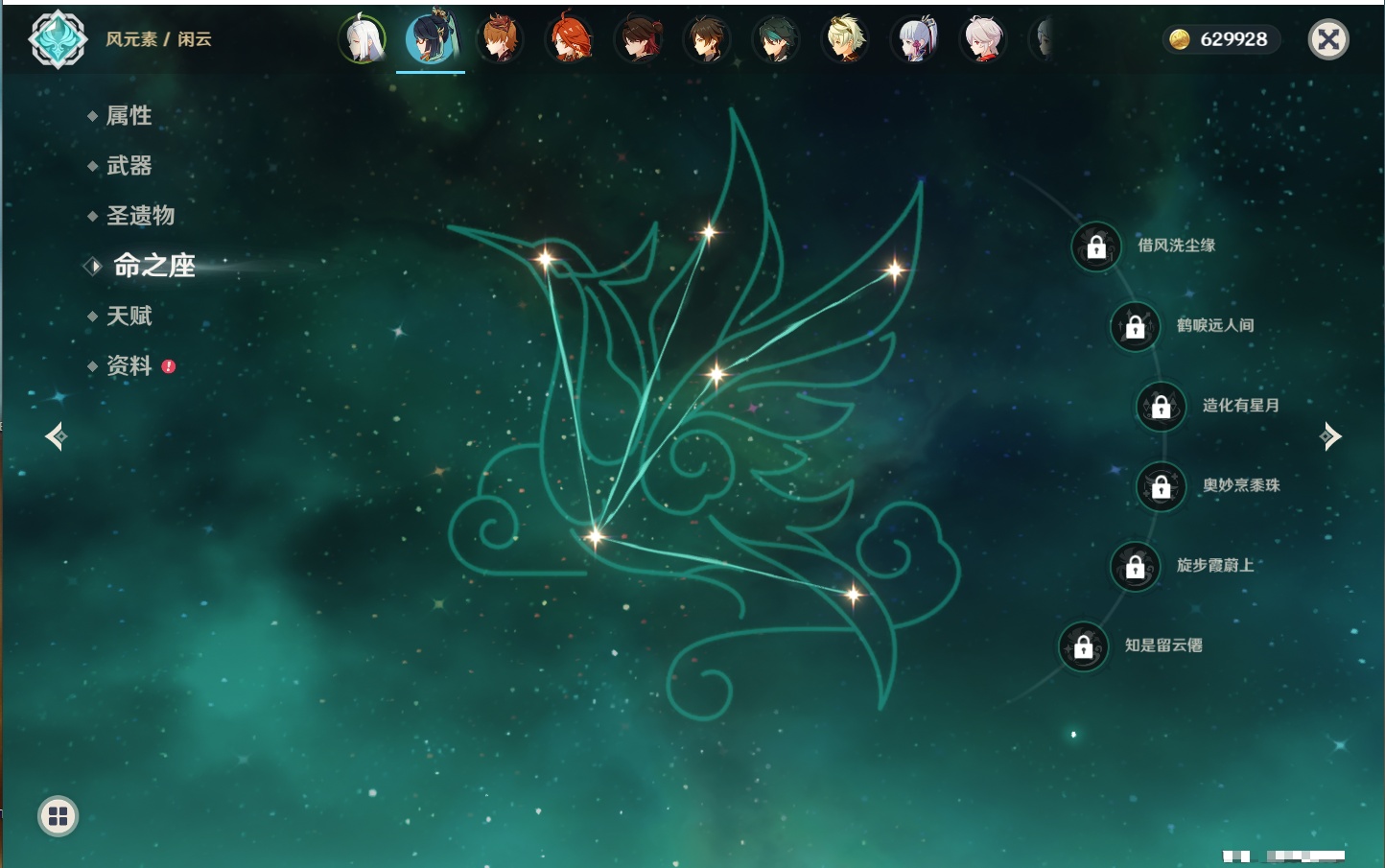Click the Mora balance 629928

(1233, 39)
